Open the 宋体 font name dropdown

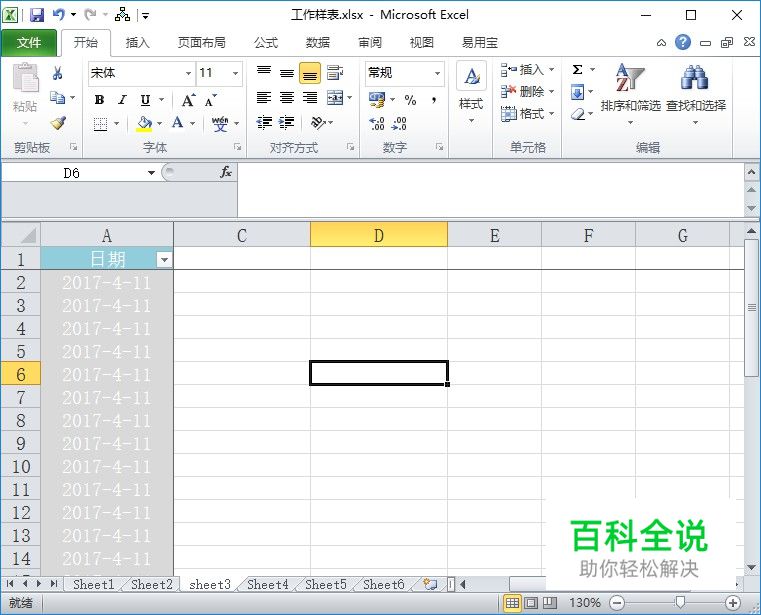click(x=188, y=73)
